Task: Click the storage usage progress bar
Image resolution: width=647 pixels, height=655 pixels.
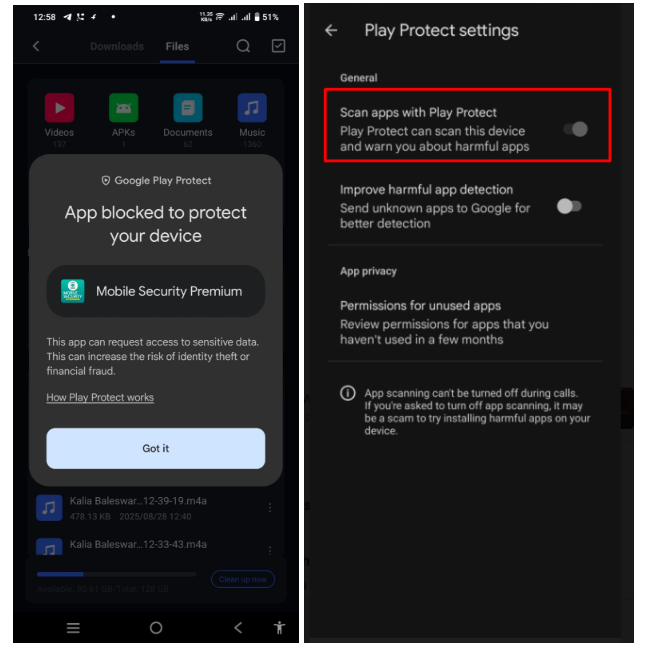Action: click(x=117, y=574)
